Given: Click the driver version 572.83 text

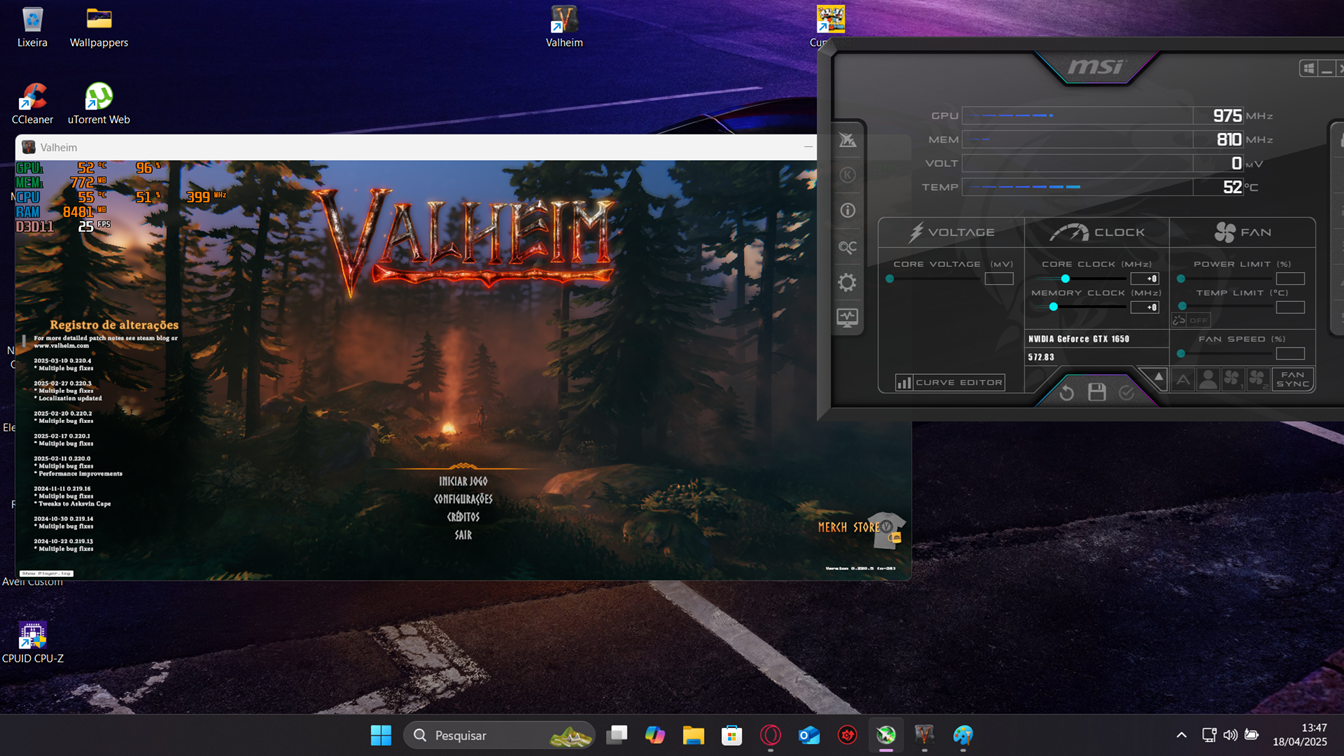Looking at the screenshot, I should tap(1041, 357).
